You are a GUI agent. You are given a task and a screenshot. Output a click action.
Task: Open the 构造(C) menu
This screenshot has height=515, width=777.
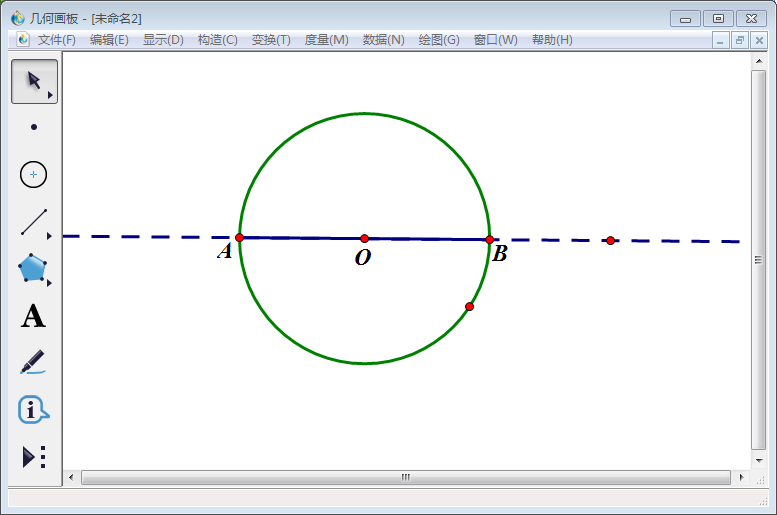pos(217,40)
